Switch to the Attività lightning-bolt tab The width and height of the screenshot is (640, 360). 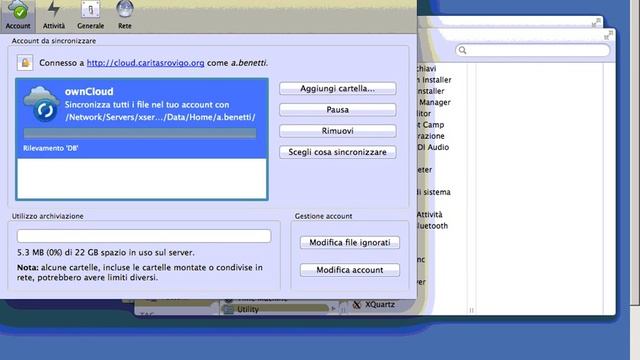(54, 15)
